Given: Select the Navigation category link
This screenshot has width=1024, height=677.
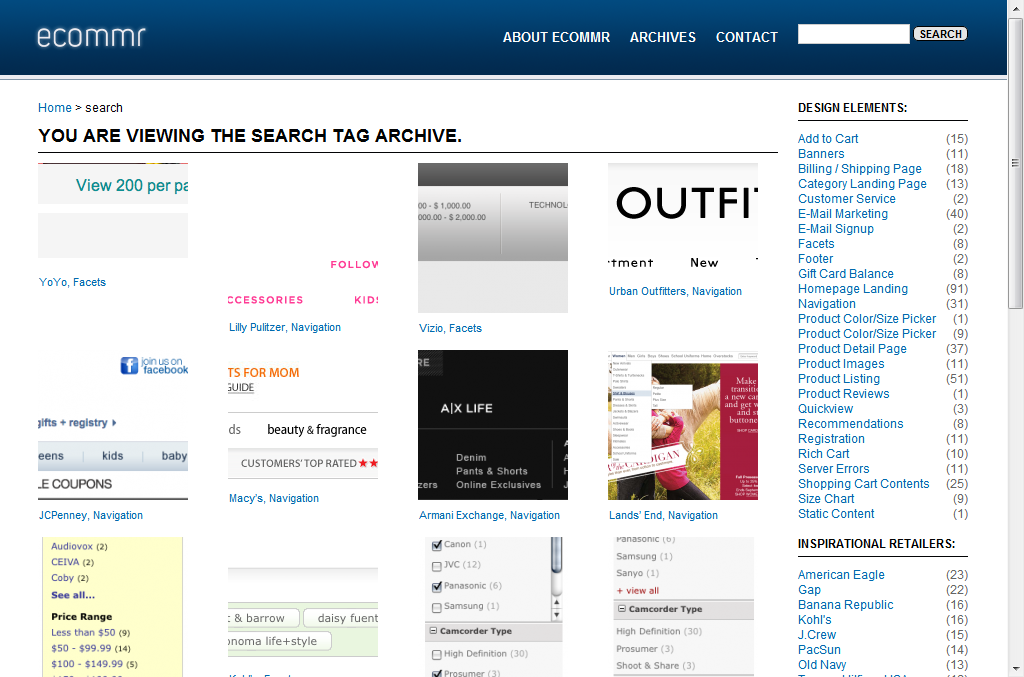Looking at the screenshot, I should tap(826, 304).
